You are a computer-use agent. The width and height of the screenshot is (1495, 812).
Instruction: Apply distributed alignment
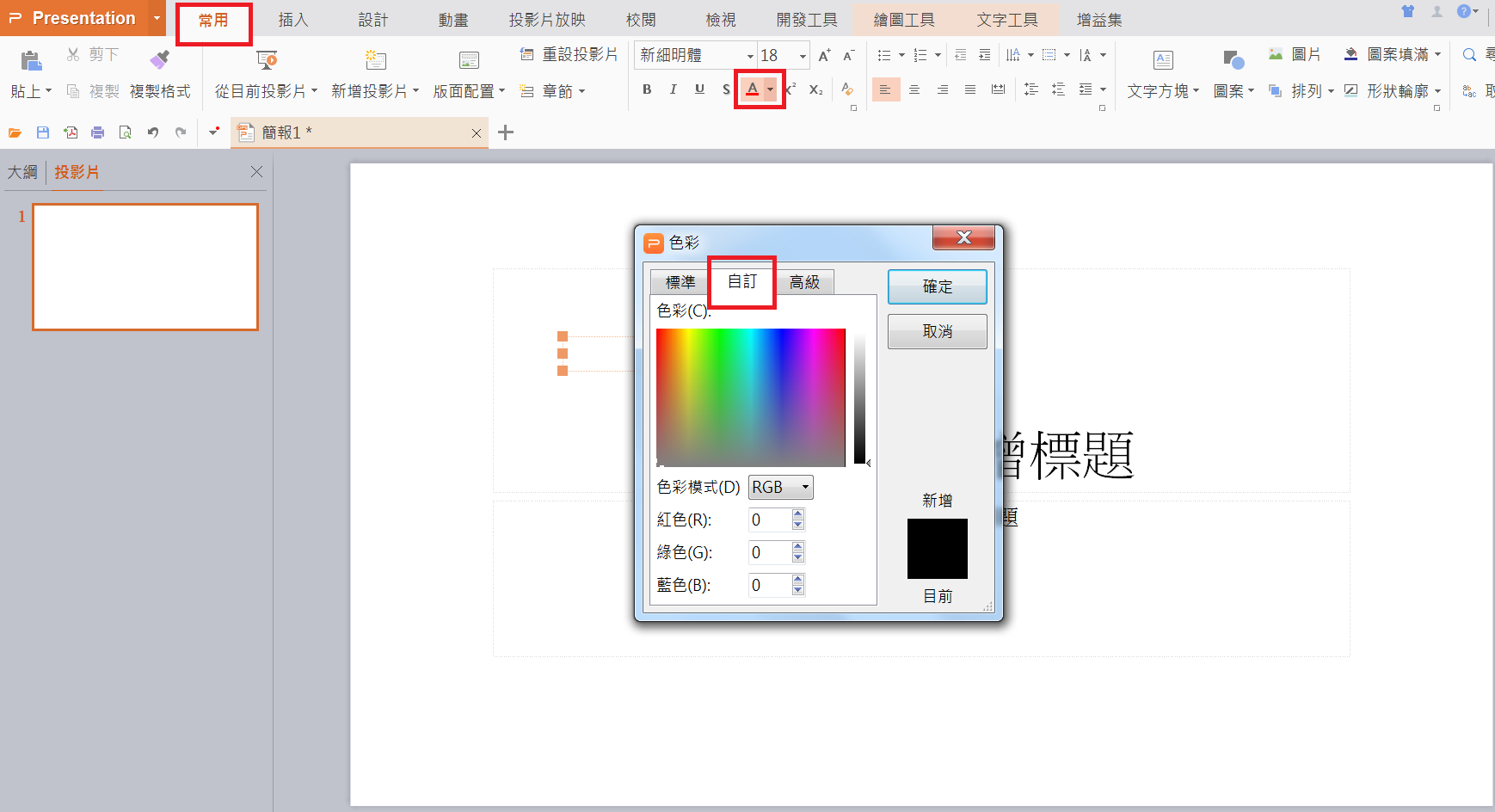tap(998, 89)
